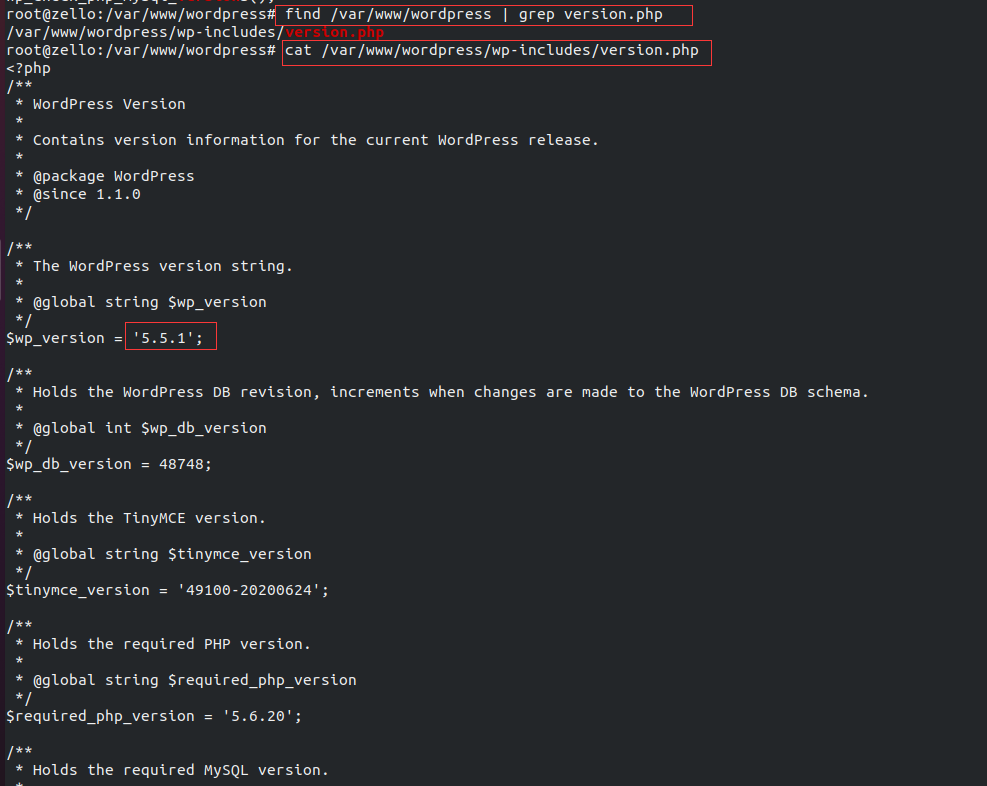Click the @since 1.1.0 line
987x786 pixels.
(x=87, y=194)
